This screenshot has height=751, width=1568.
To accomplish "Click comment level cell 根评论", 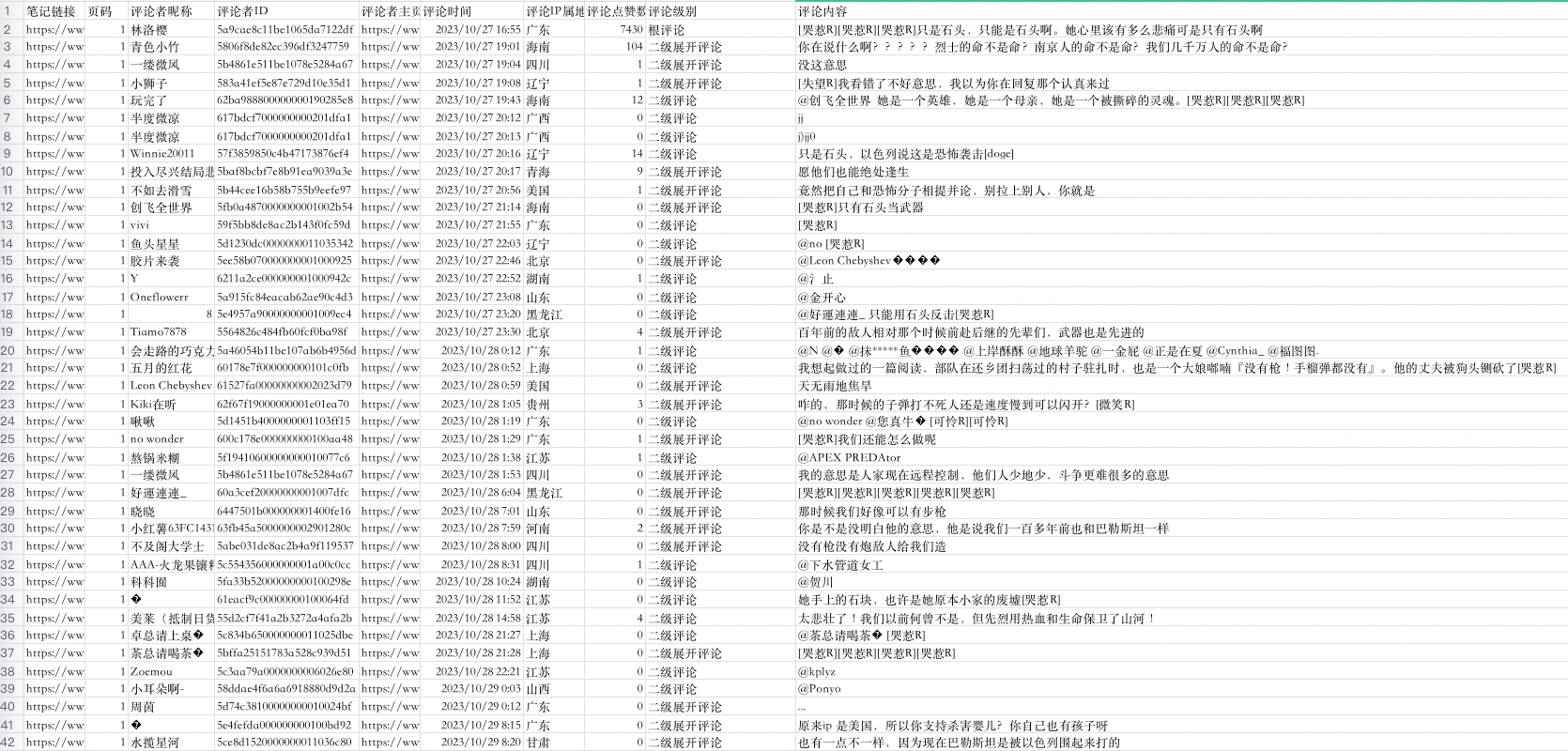I will (x=720, y=29).
